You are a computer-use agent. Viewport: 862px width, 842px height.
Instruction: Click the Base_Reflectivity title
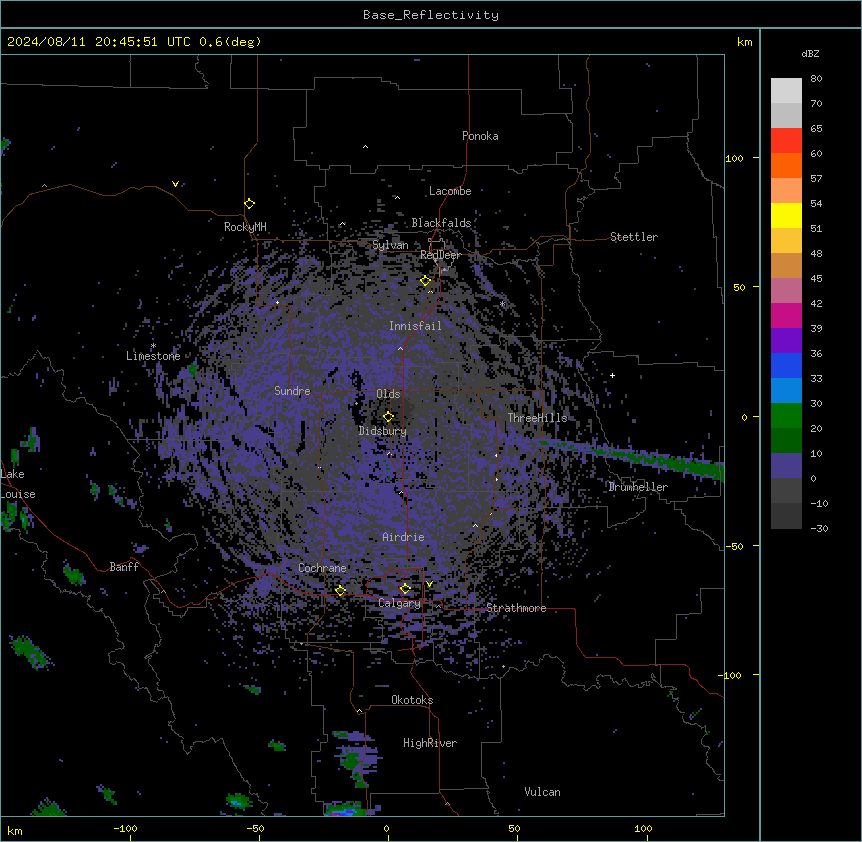[431, 15]
